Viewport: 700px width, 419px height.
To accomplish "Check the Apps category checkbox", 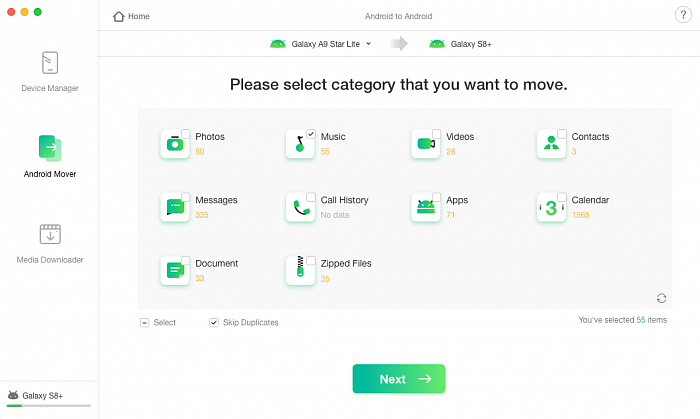I will point(437,197).
